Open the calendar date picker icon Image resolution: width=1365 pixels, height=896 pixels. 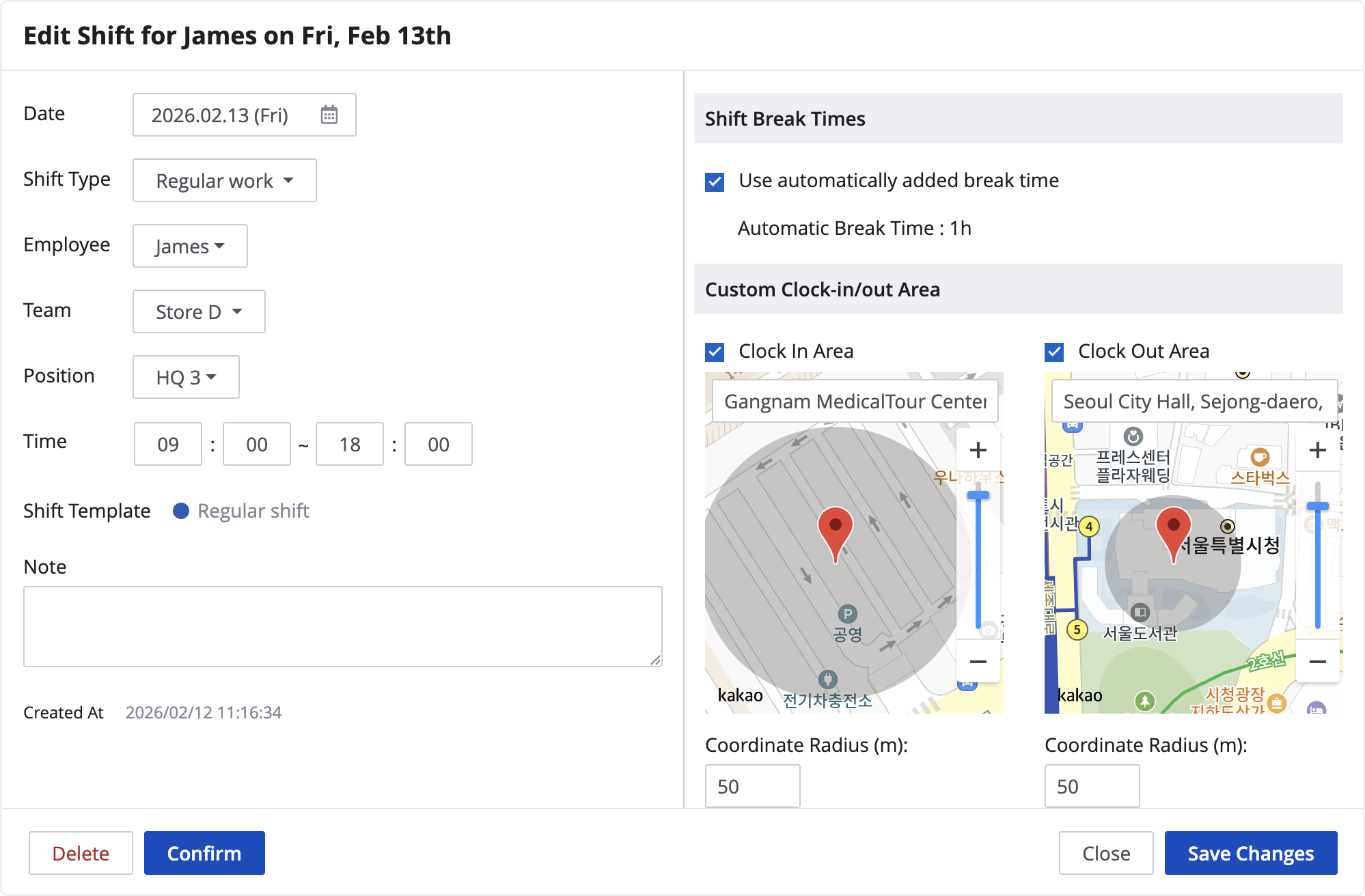pos(329,115)
